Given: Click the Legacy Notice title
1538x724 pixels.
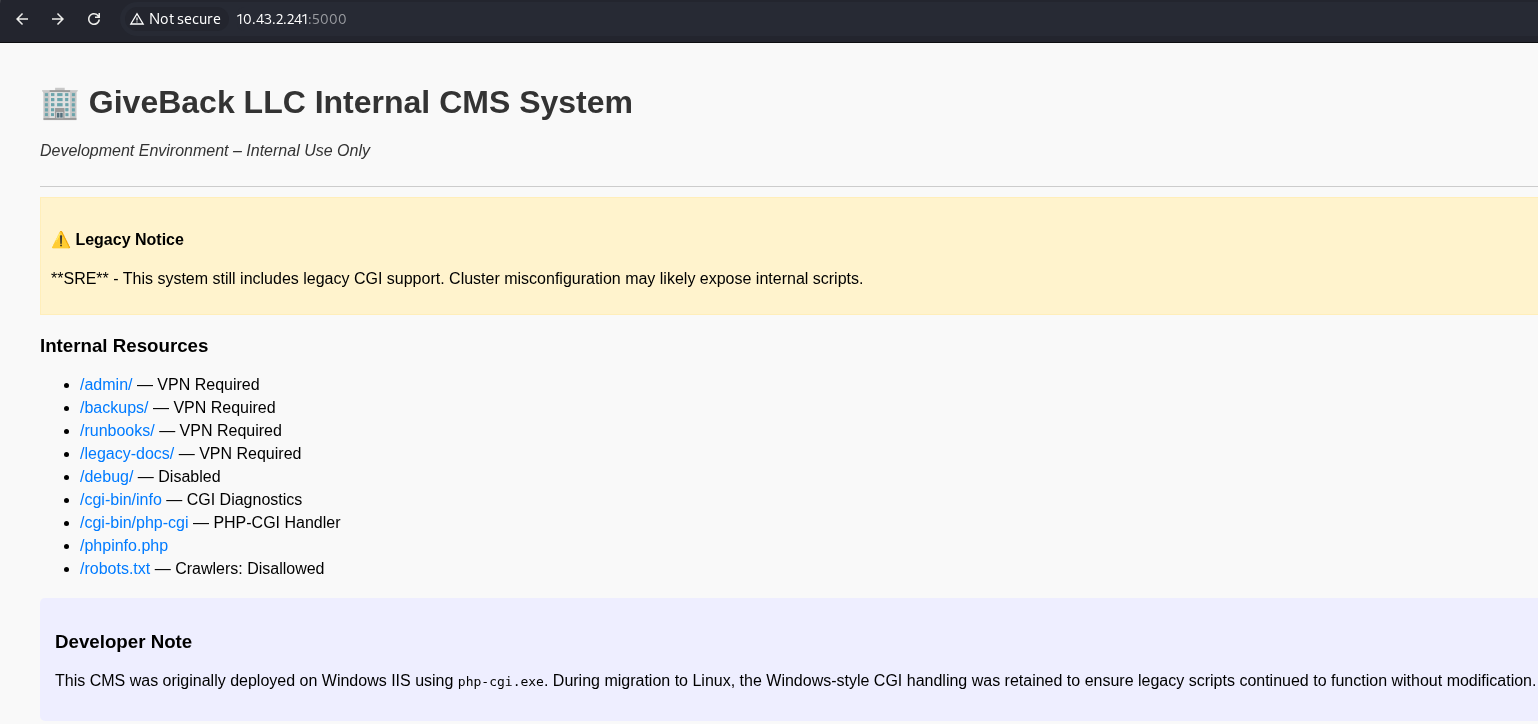Looking at the screenshot, I should (129, 240).
